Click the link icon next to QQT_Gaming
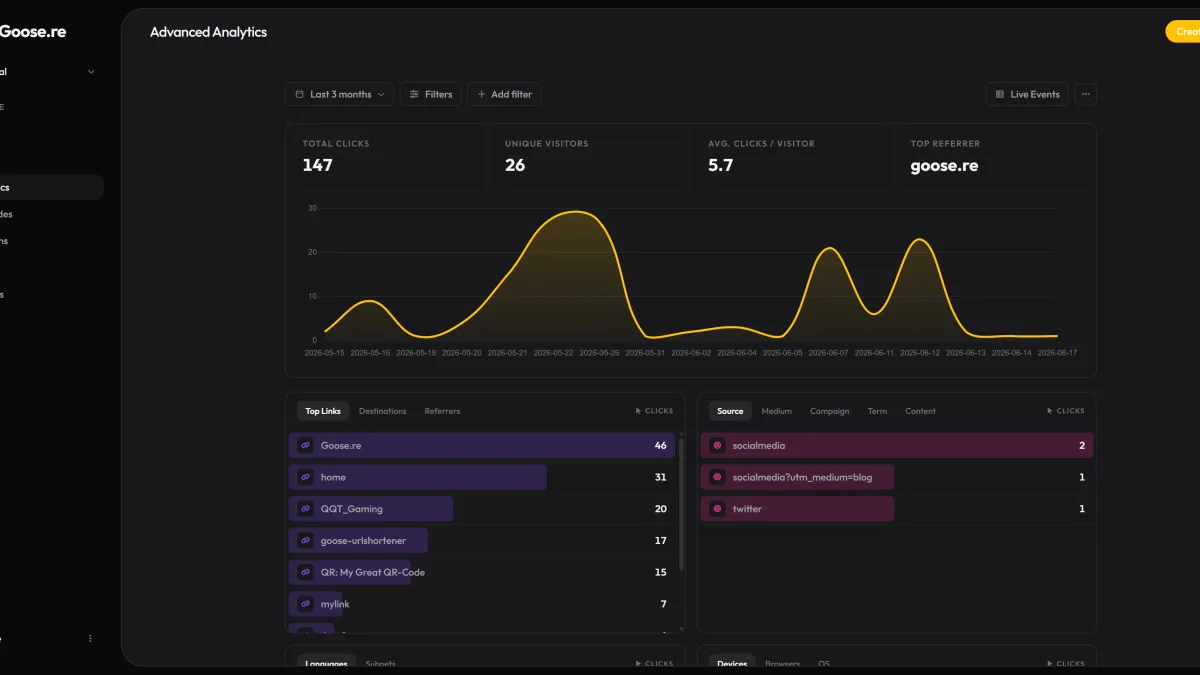 306,509
